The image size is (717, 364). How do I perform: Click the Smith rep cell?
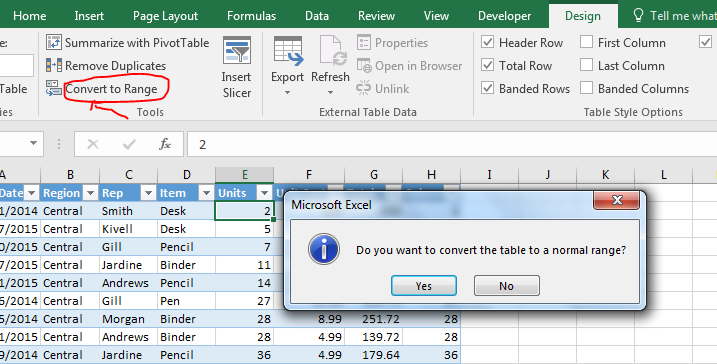(x=128, y=211)
